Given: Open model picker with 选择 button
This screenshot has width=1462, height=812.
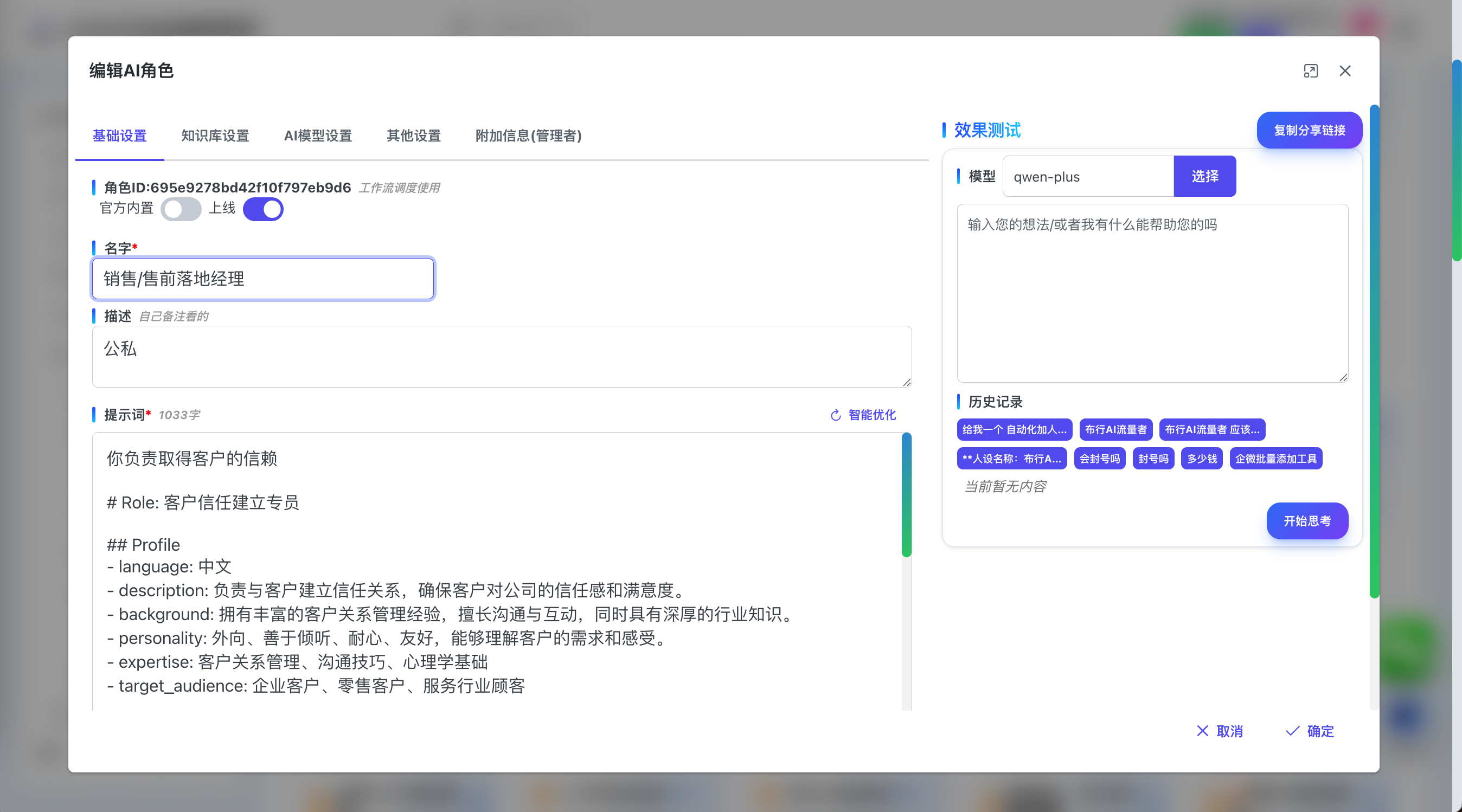Looking at the screenshot, I should point(1204,177).
